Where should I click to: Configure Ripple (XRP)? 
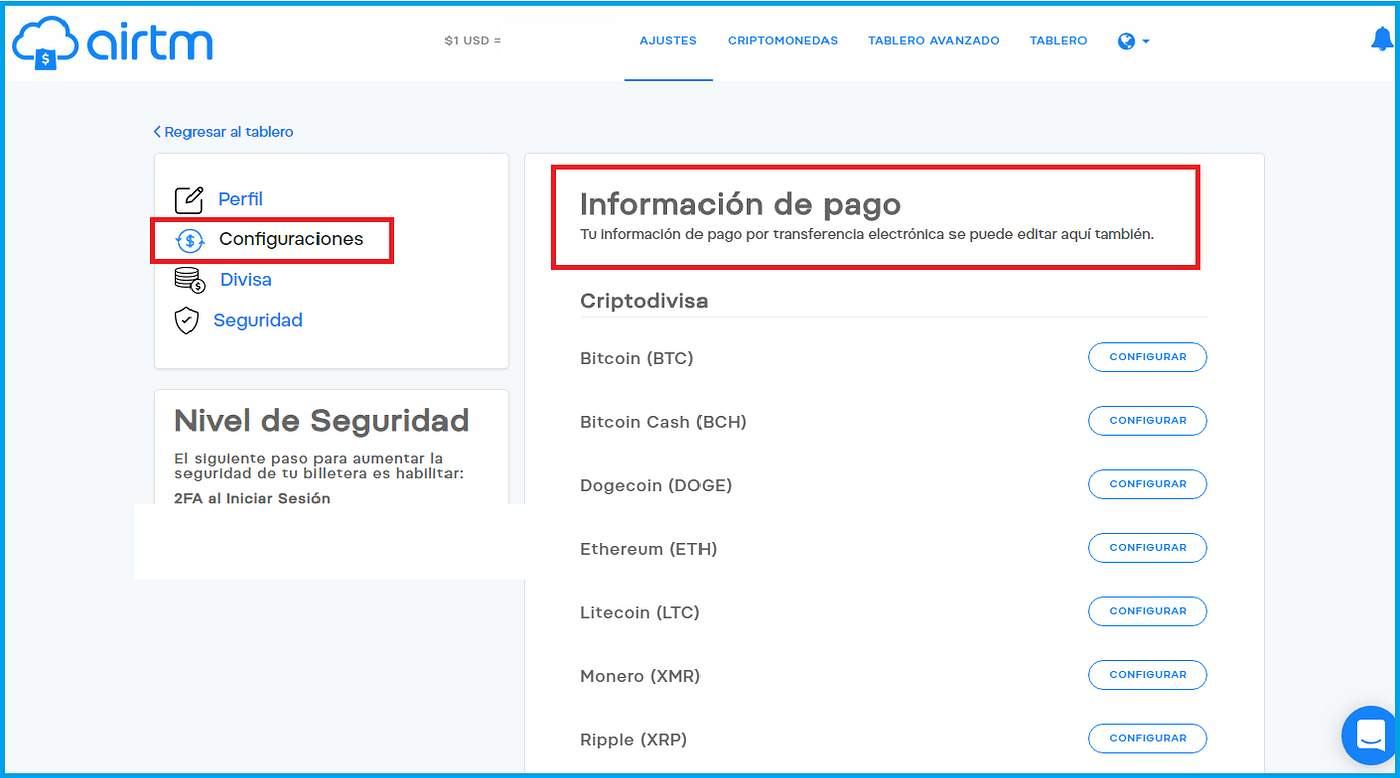[x=1147, y=738]
